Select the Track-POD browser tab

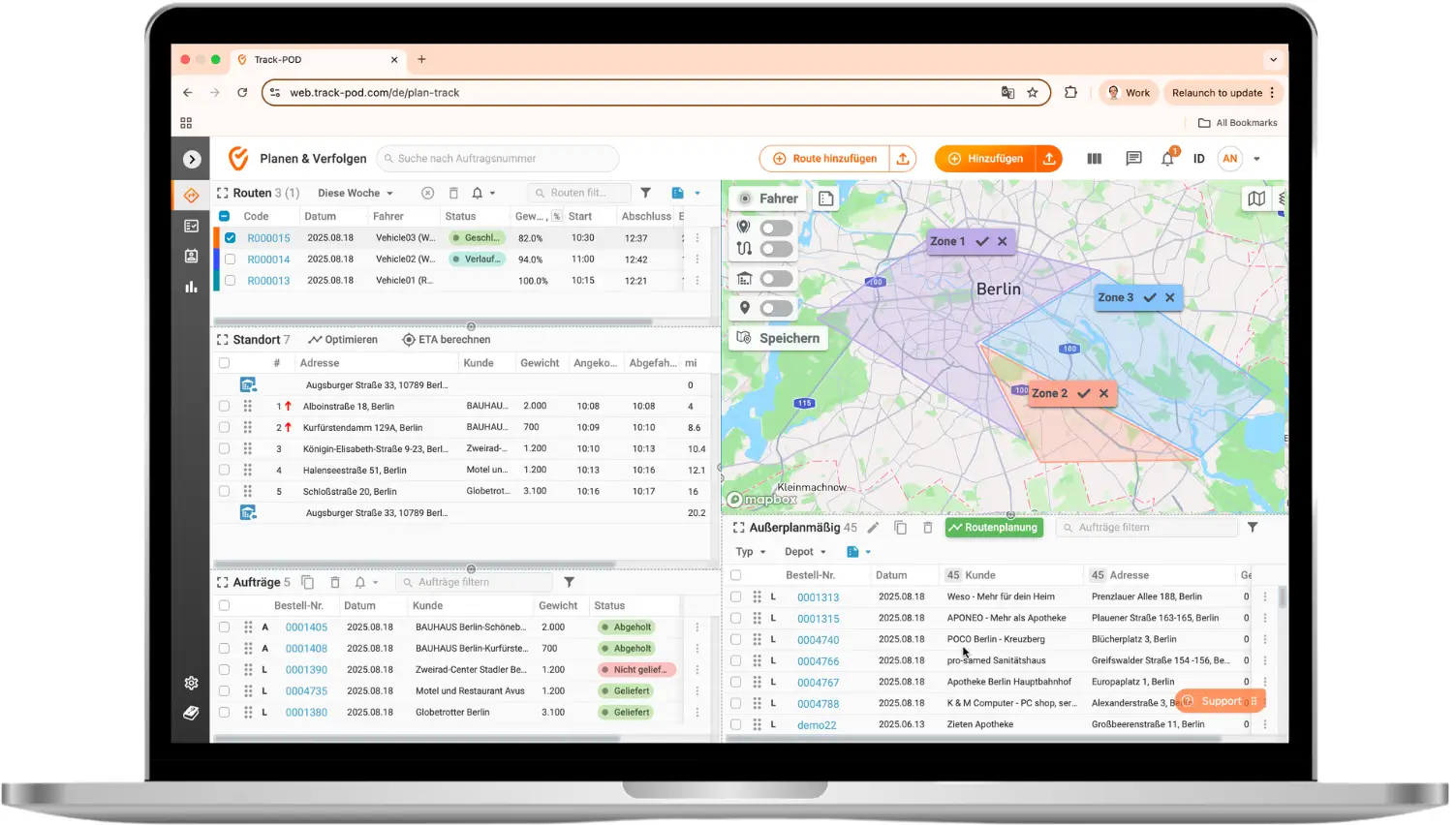point(320,60)
